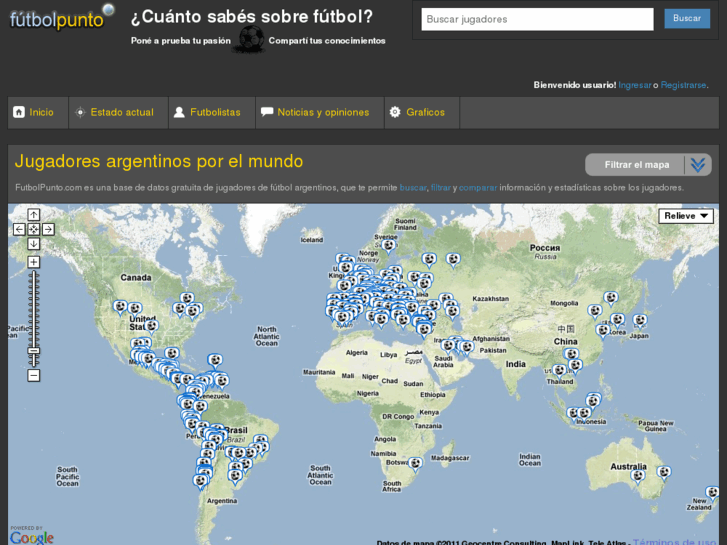The height and width of the screenshot is (545, 727).
Task: Follow the buscar link in description
Action: click(413, 187)
